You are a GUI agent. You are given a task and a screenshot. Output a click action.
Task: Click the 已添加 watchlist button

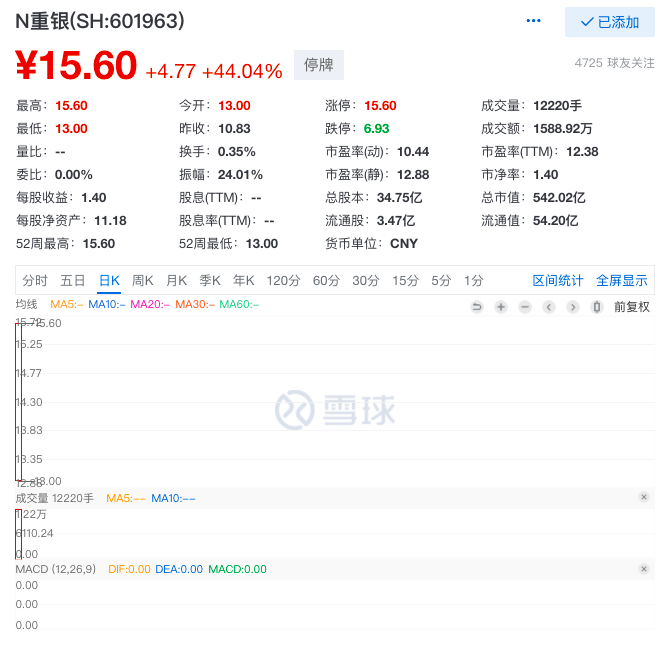[610, 22]
